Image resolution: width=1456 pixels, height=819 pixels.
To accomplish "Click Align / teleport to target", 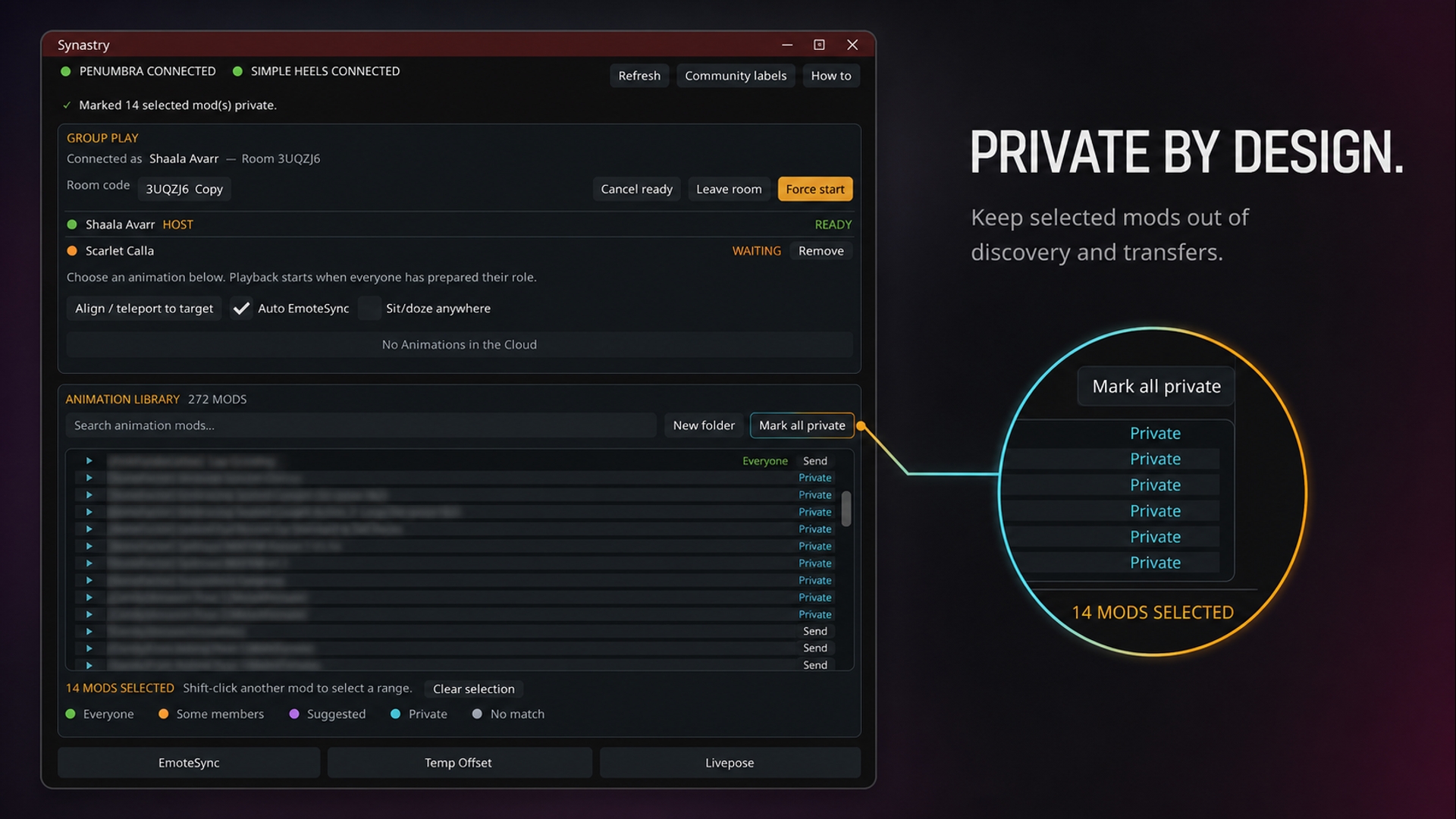I will 144,309.
